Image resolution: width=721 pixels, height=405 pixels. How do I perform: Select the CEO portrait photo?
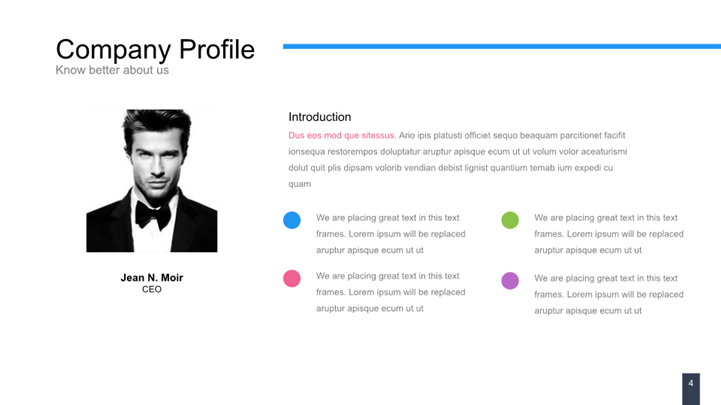pos(152,180)
